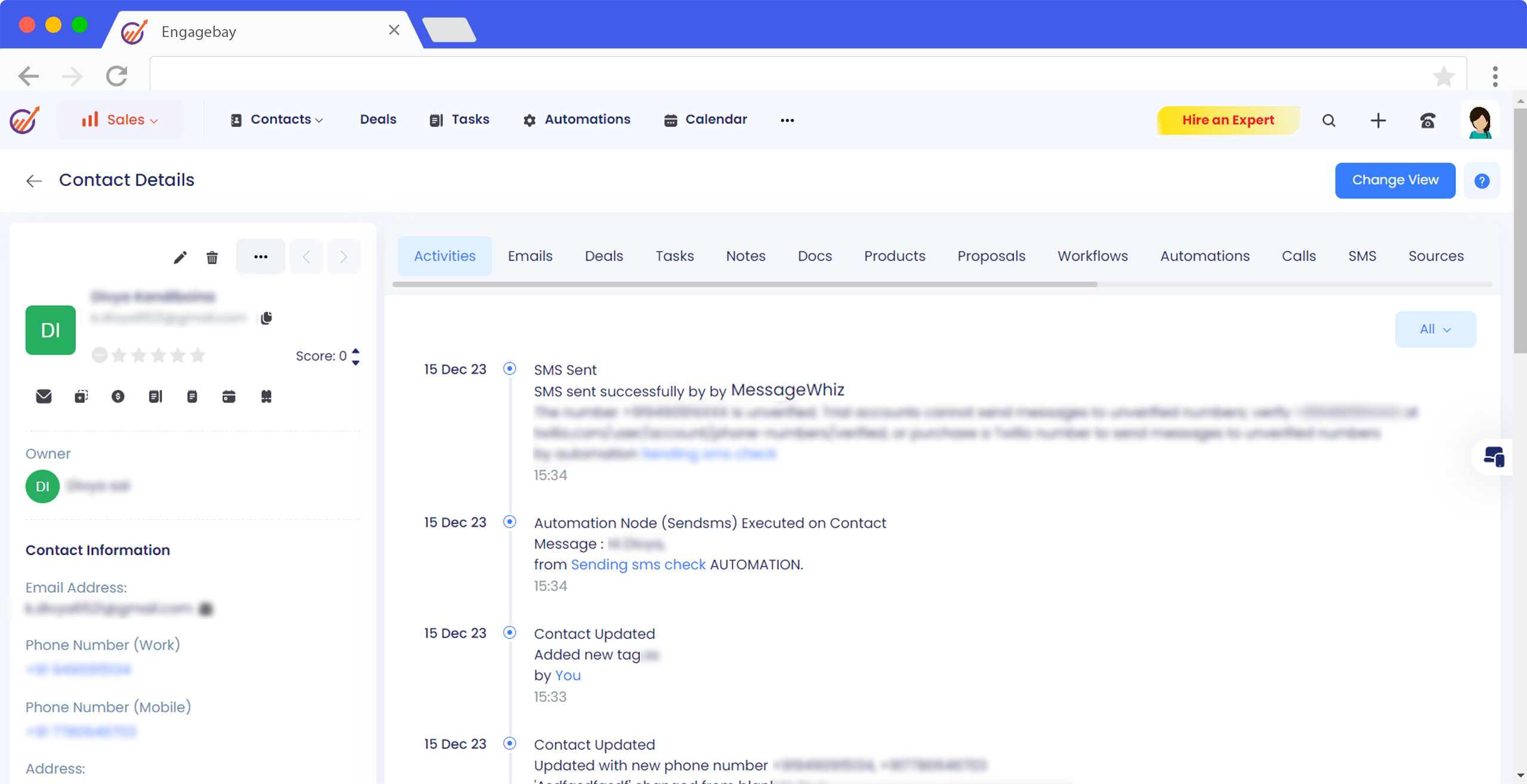Clear the star rating with the minus circle

(x=99, y=356)
